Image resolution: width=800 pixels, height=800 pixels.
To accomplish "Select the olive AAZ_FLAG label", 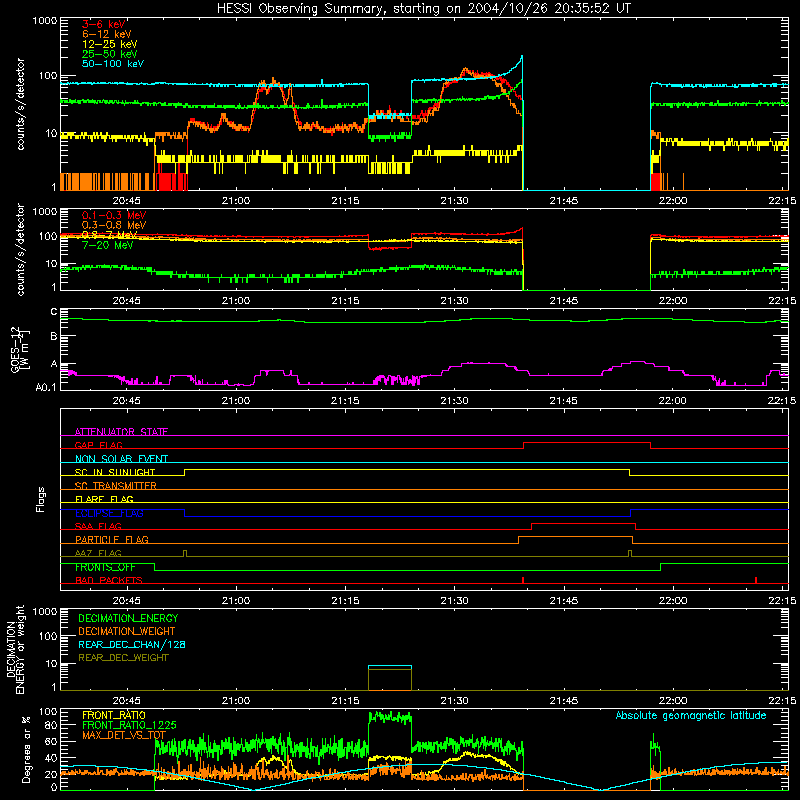I will tap(98, 553).
